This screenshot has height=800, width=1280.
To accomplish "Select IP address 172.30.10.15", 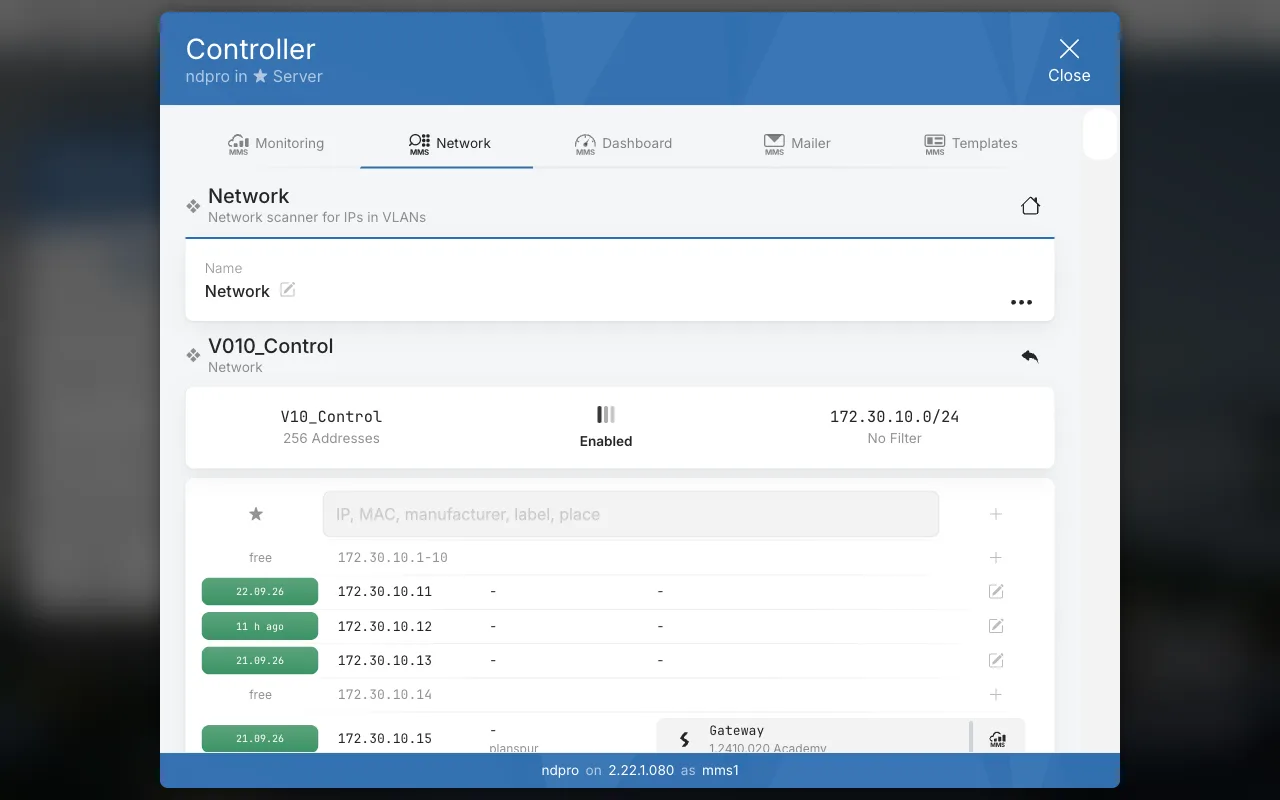I will [385, 739].
